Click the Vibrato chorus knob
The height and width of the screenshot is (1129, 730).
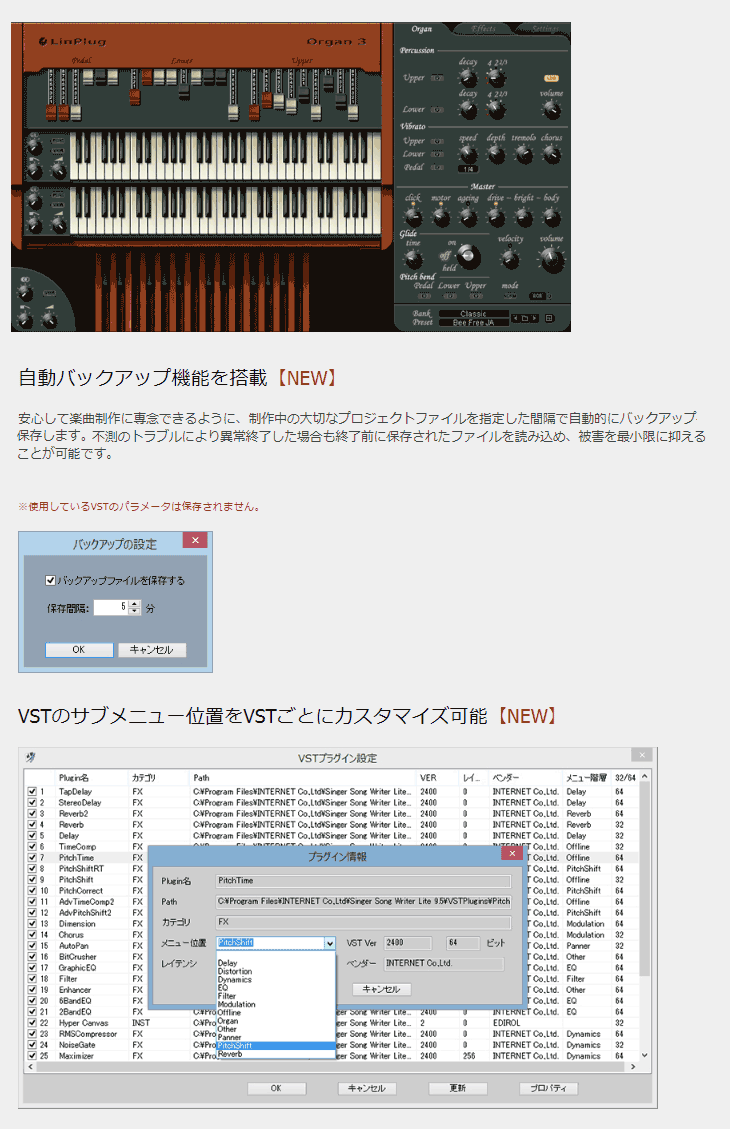tap(551, 153)
